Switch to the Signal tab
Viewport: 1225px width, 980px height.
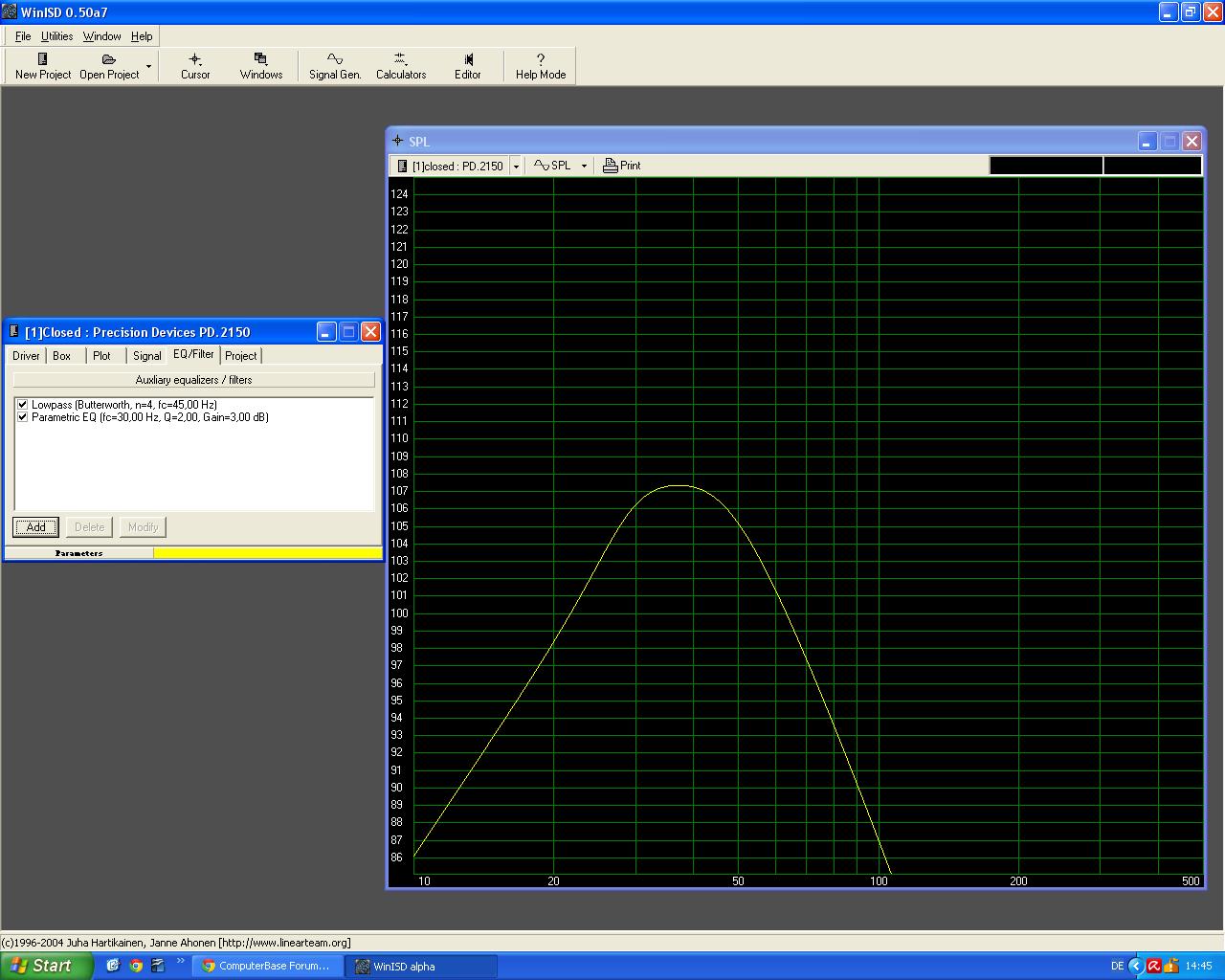point(146,356)
